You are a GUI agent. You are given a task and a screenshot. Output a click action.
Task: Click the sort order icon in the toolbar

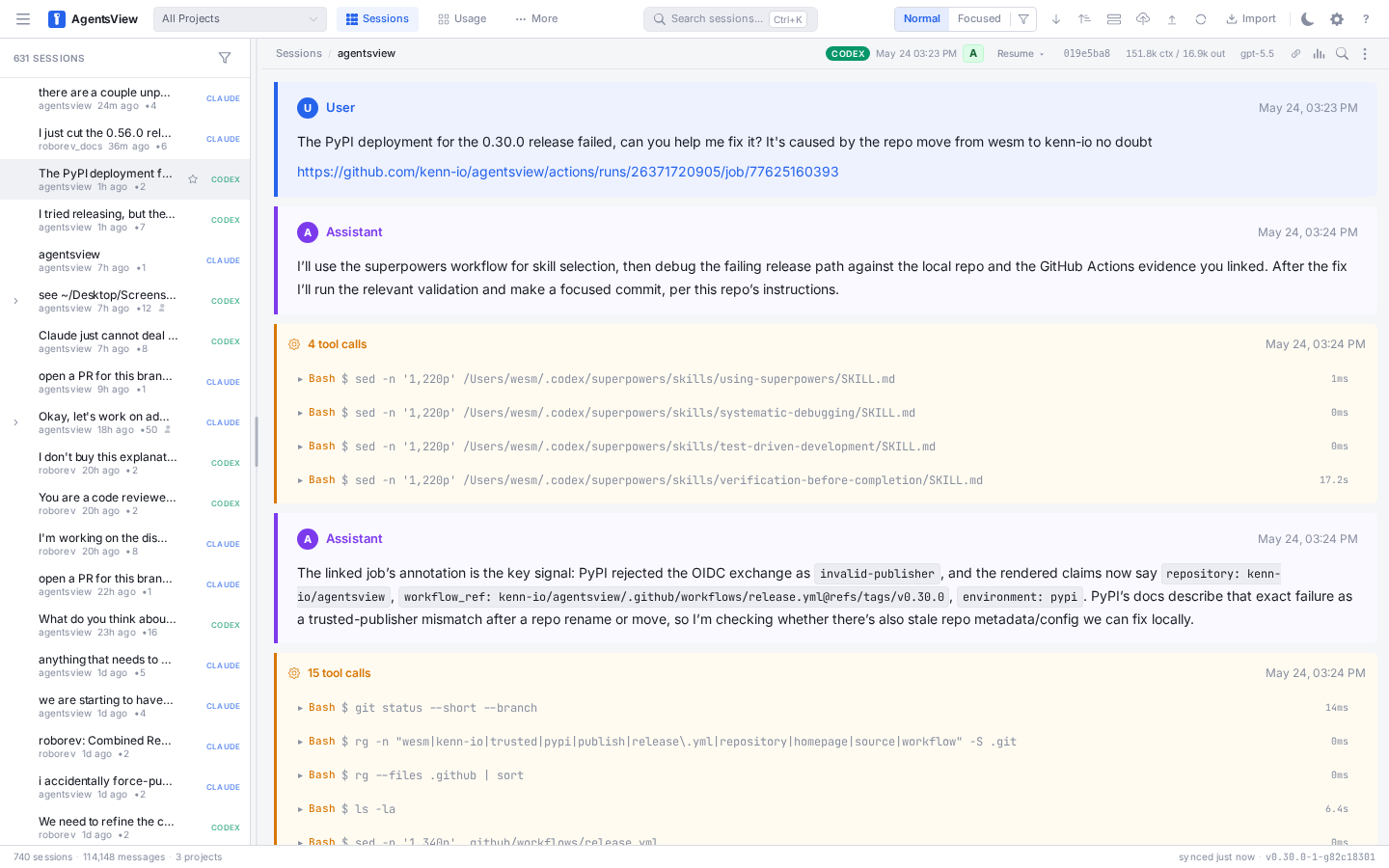1085,19
